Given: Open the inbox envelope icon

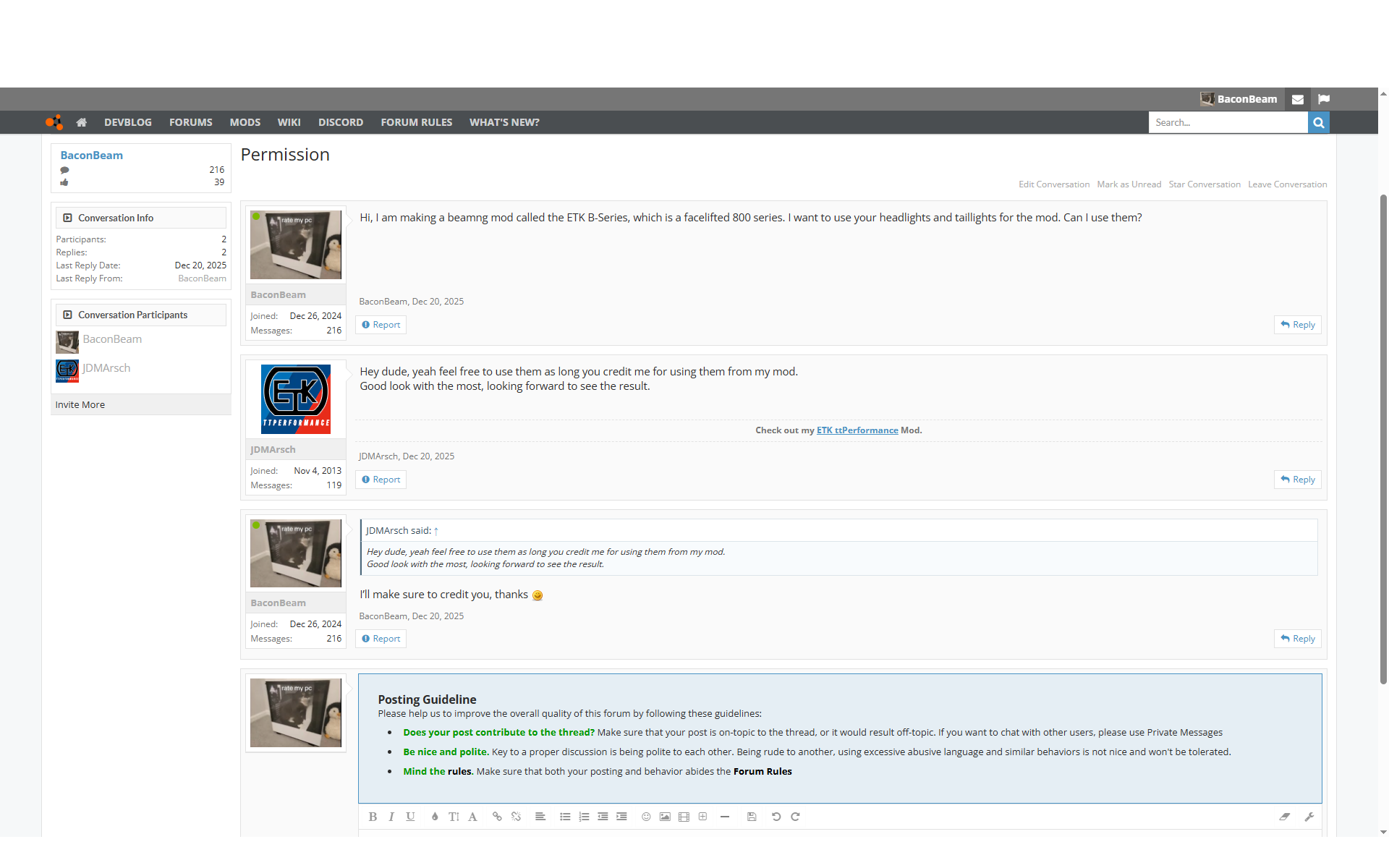Looking at the screenshot, I should pyautogui.click(x=1298, y=100).
